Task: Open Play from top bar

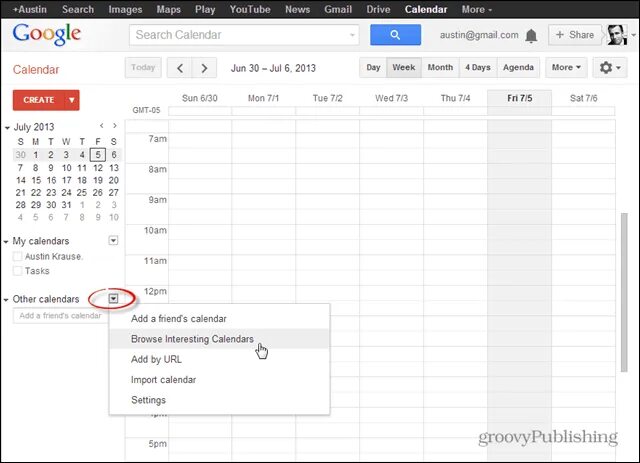Action: tap(205, 9)
